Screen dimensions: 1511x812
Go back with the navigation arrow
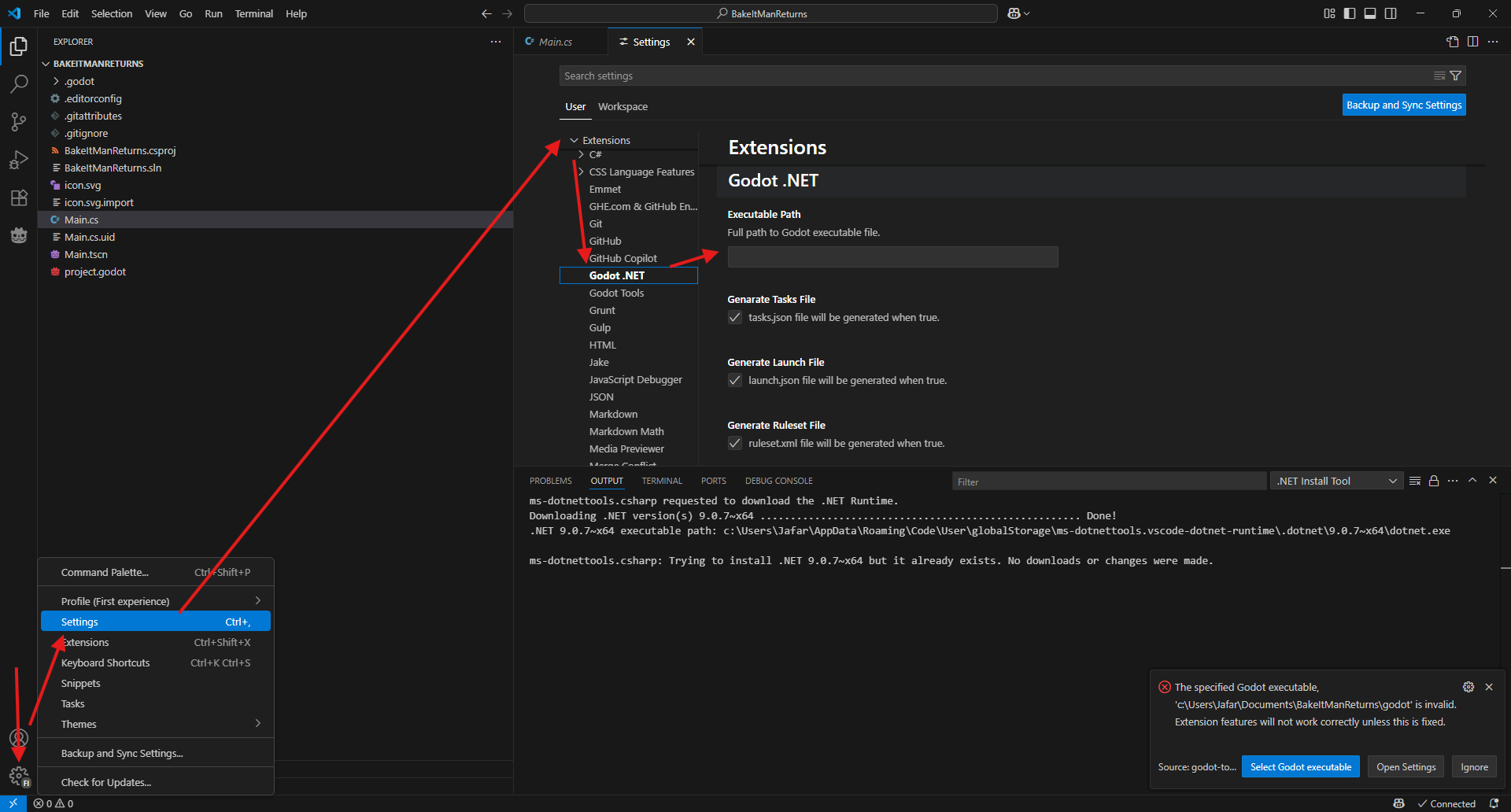[486, 13]
